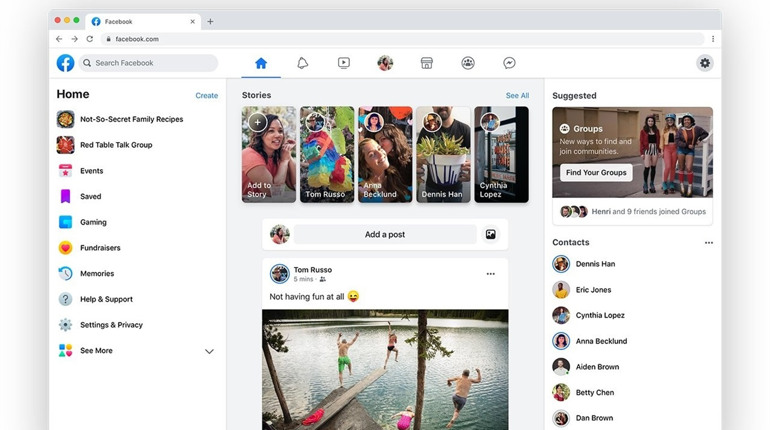
Task: Open Tom Russo's post options menu
Action: 490,274
